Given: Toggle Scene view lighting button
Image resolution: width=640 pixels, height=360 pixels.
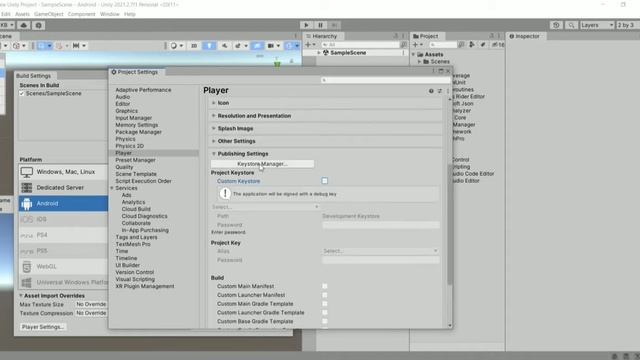Looking at the screenshot, I should tap(209, 46).
